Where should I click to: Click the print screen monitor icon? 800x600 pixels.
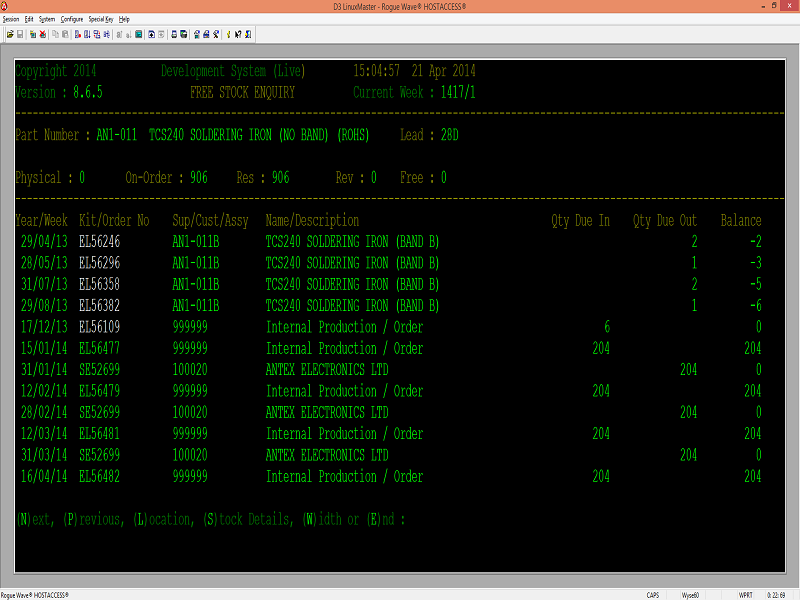(184, 34)
